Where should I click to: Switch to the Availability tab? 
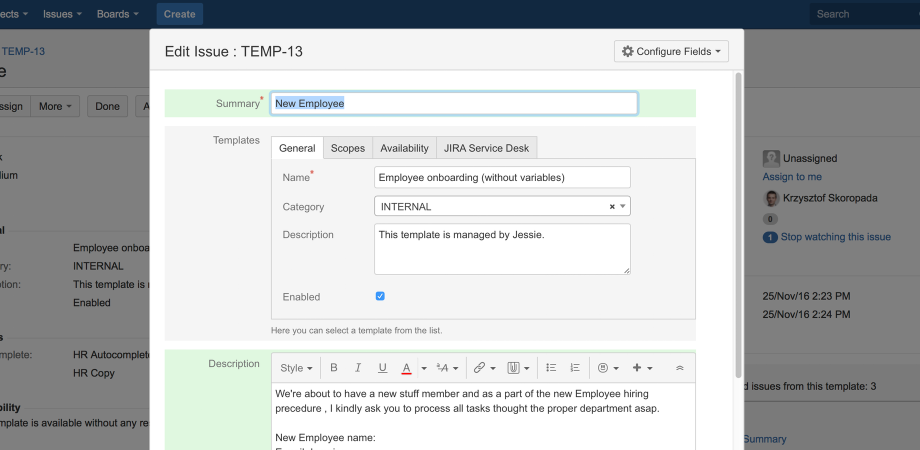pos(404,148)
